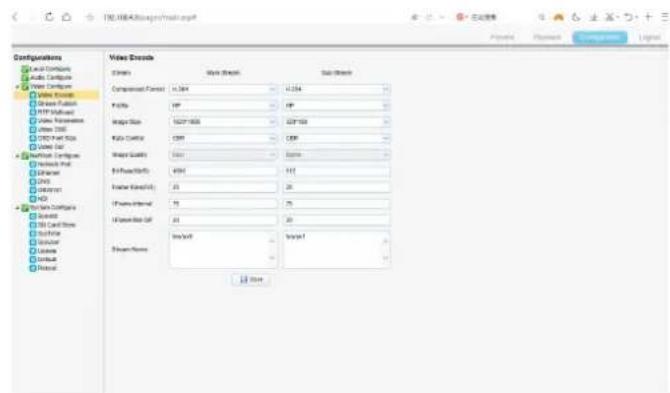
Task: Open the browser hamburger menu
Action: [x=665, y=17]
